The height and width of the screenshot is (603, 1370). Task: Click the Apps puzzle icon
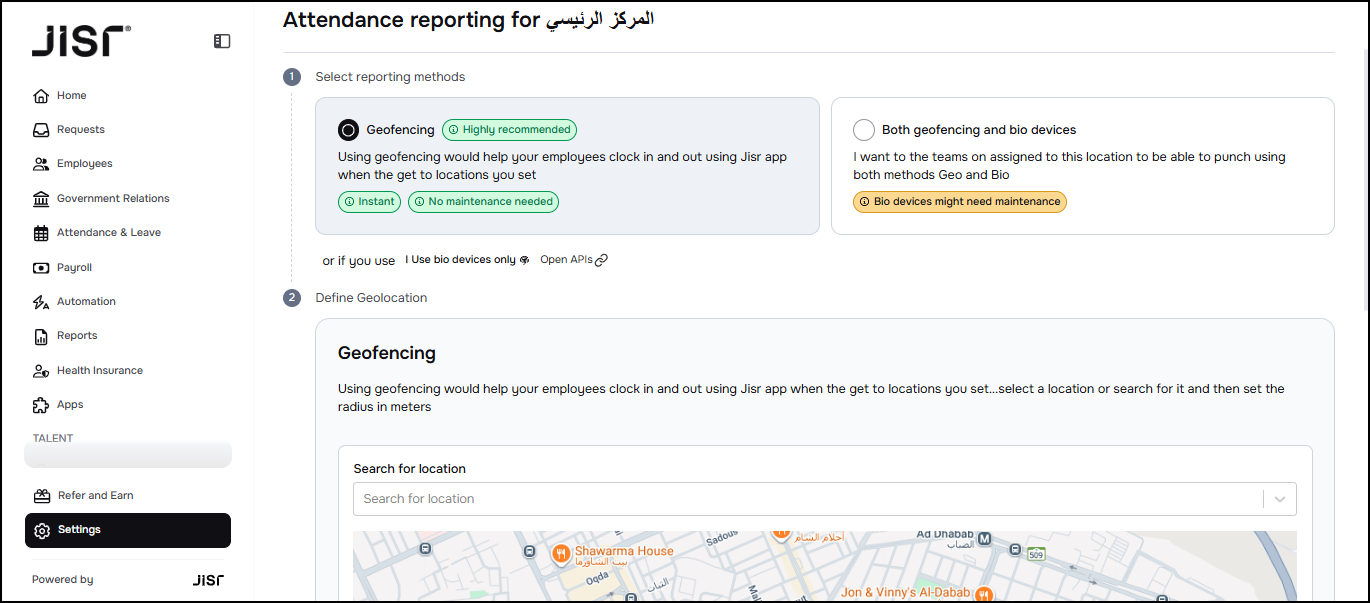click(x=41, y=405)
